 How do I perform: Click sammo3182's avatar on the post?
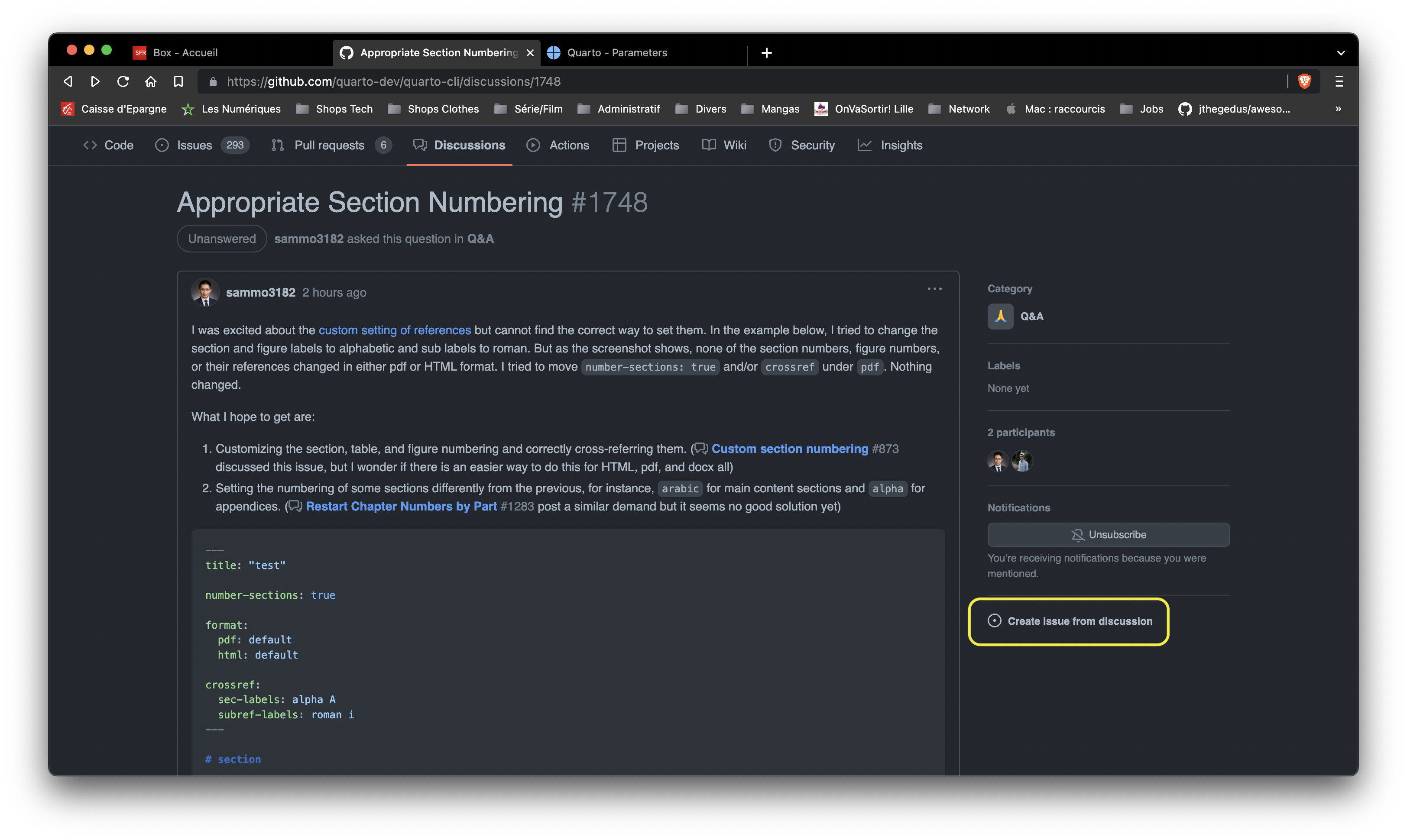[205, 293]
